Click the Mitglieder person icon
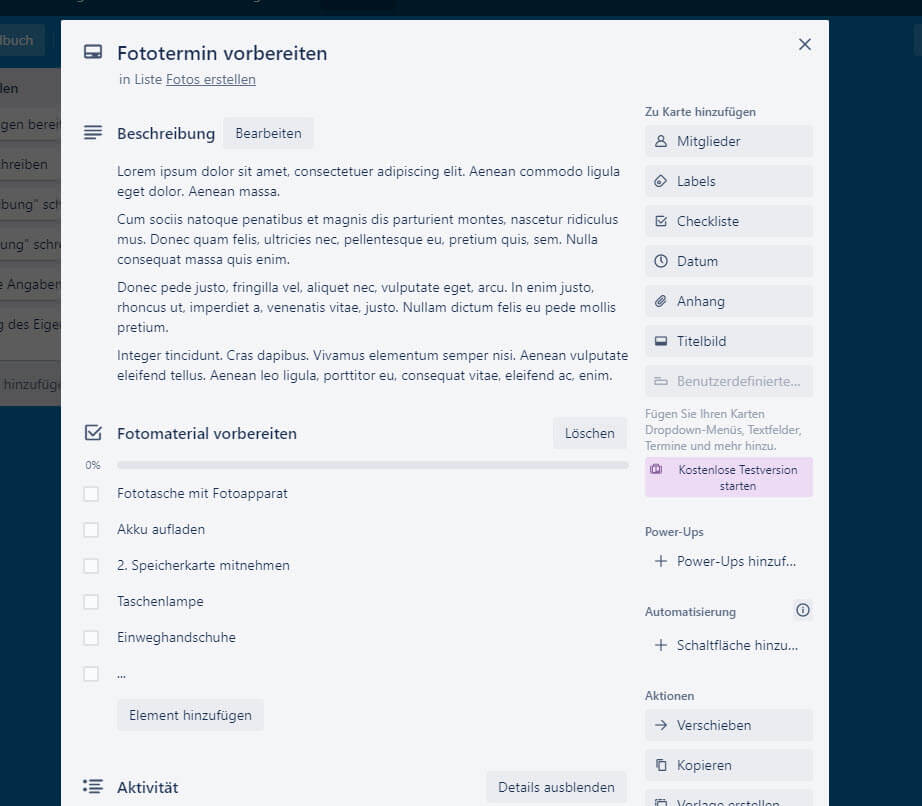922x806 pixels. tap(660, 141)
